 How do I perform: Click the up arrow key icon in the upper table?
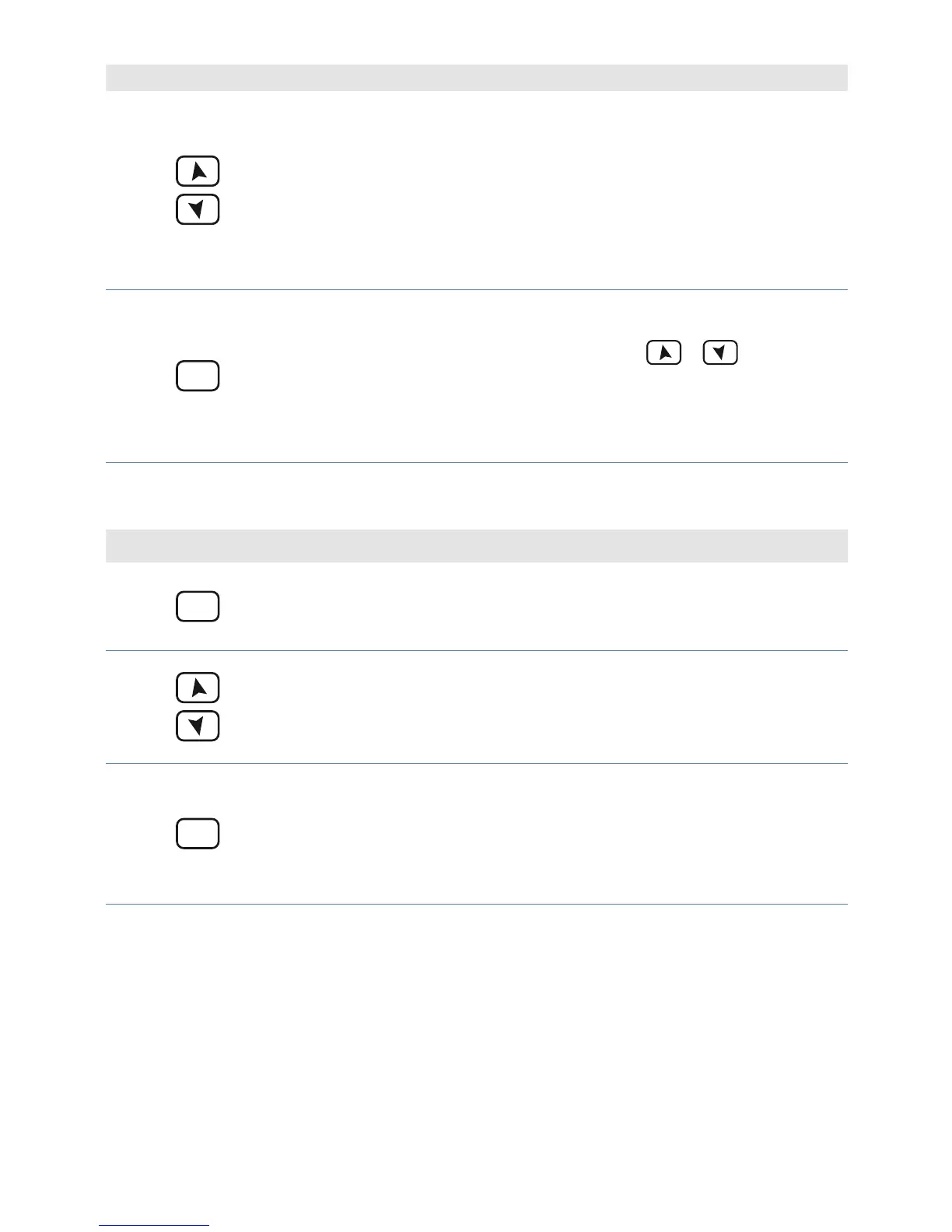(198, 171)
